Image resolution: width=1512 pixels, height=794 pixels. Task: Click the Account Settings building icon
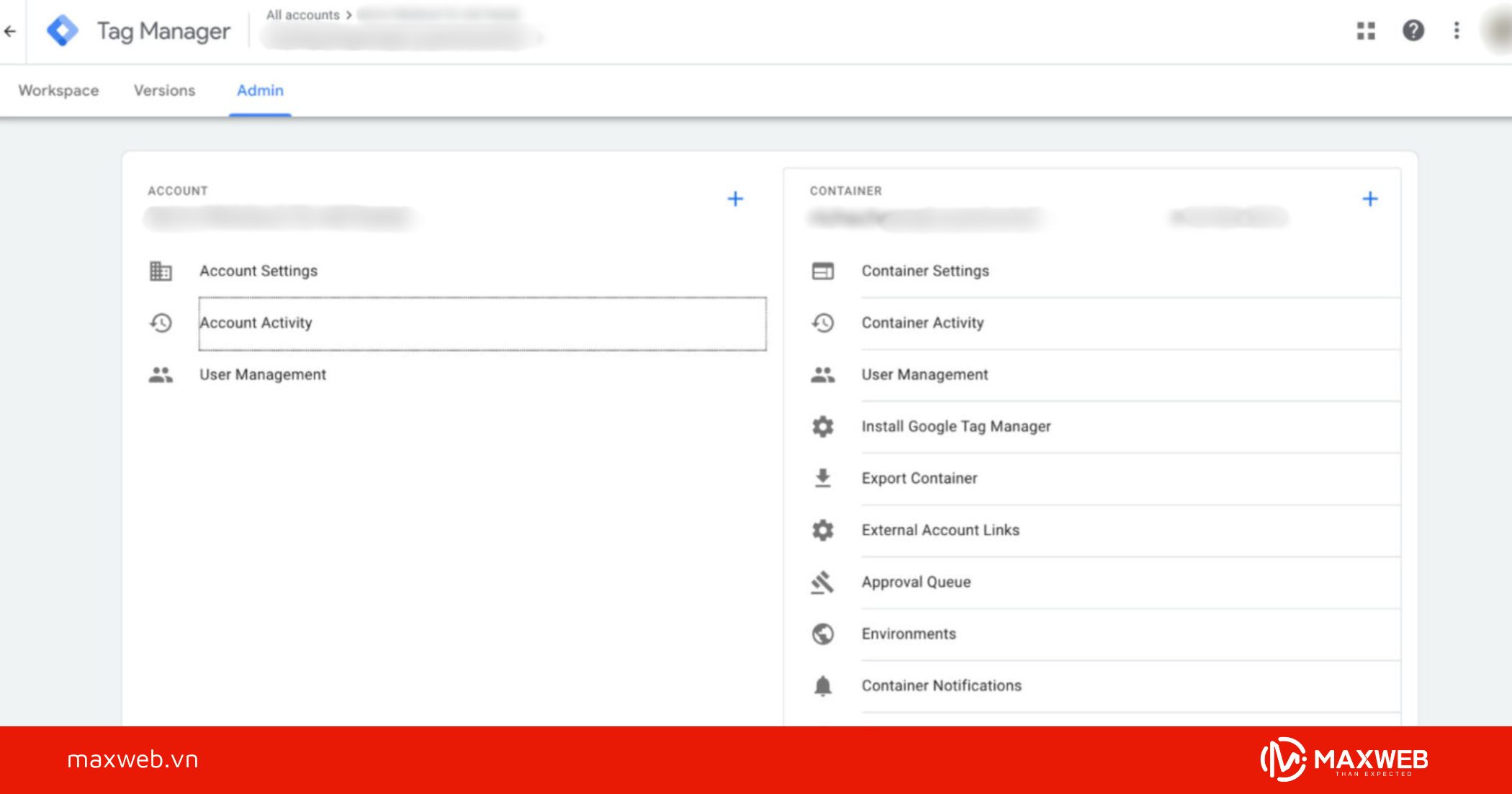pos(160,271)
